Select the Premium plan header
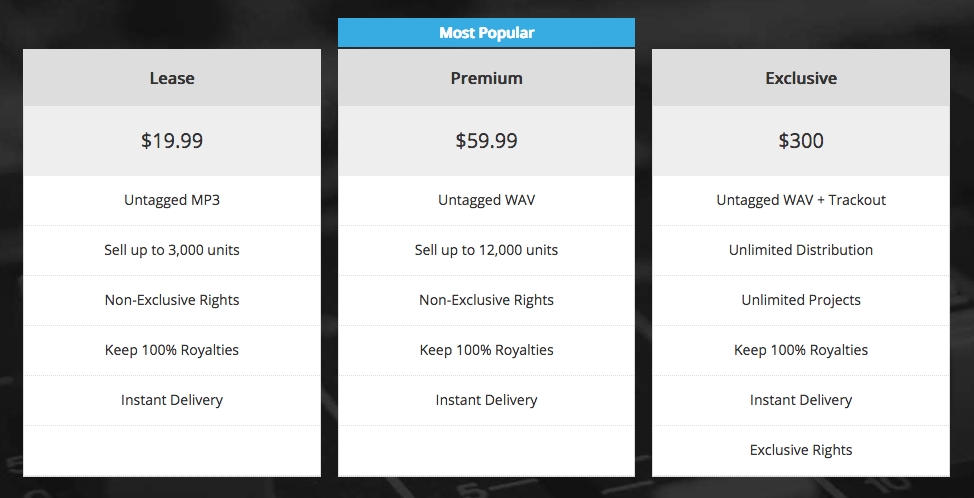The height and width of the screenshot is (498, 974). tap(486, 78)
